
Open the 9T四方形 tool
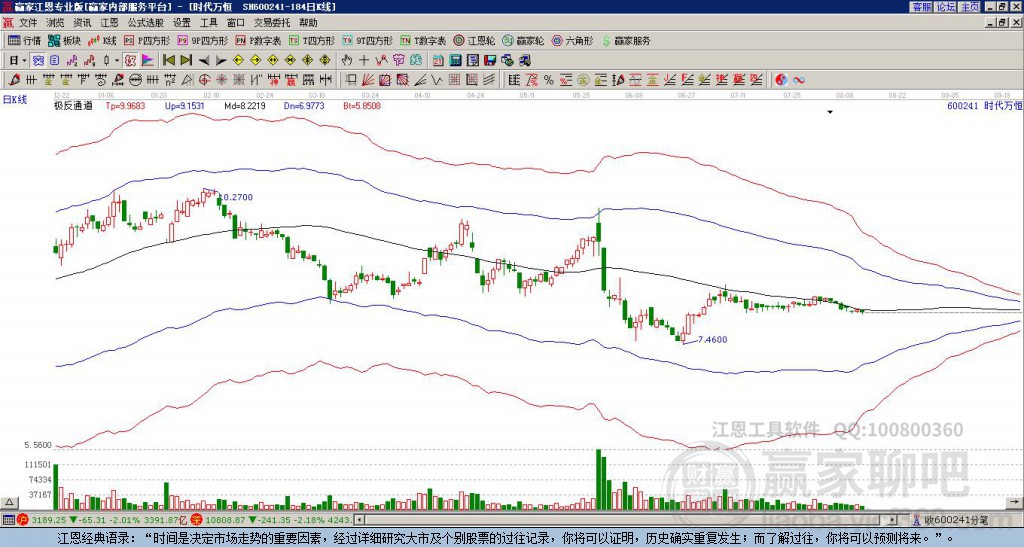tap(368, 40)
